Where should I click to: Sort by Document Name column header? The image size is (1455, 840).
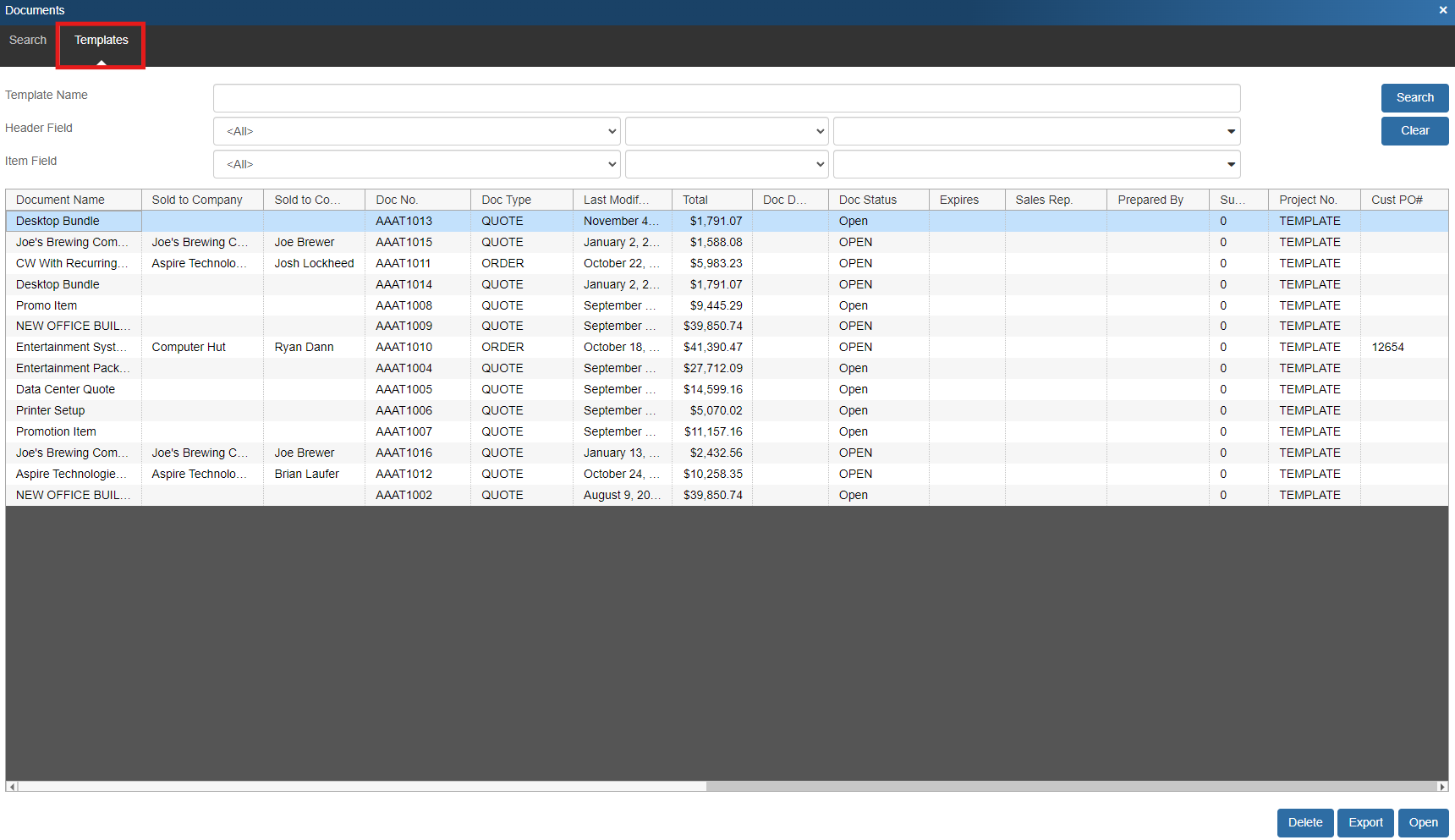[73, 200]
